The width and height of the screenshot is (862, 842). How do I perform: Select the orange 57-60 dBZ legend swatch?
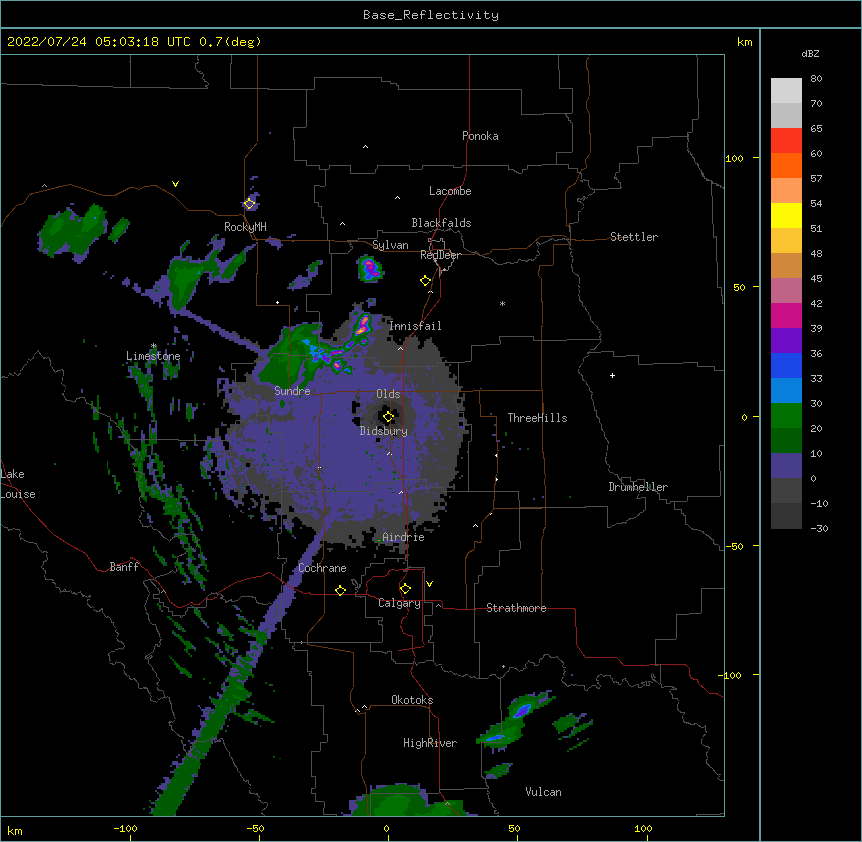[786, 165]
